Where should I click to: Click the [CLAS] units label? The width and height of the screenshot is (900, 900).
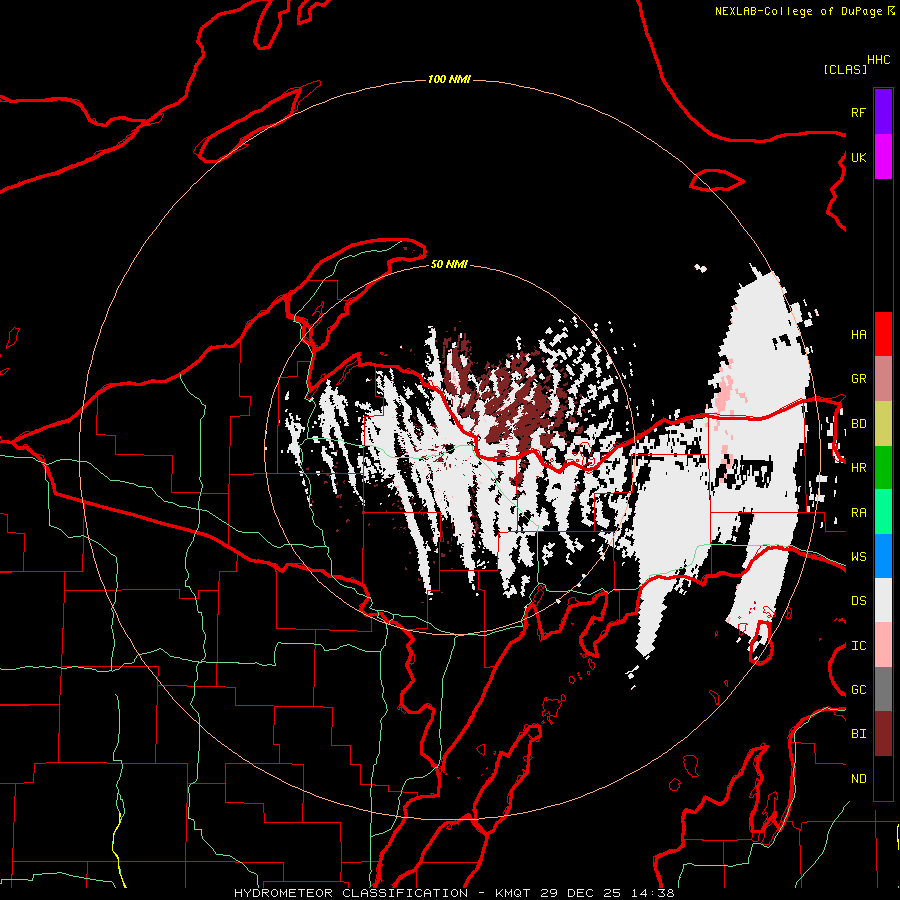tap(845, 70)
